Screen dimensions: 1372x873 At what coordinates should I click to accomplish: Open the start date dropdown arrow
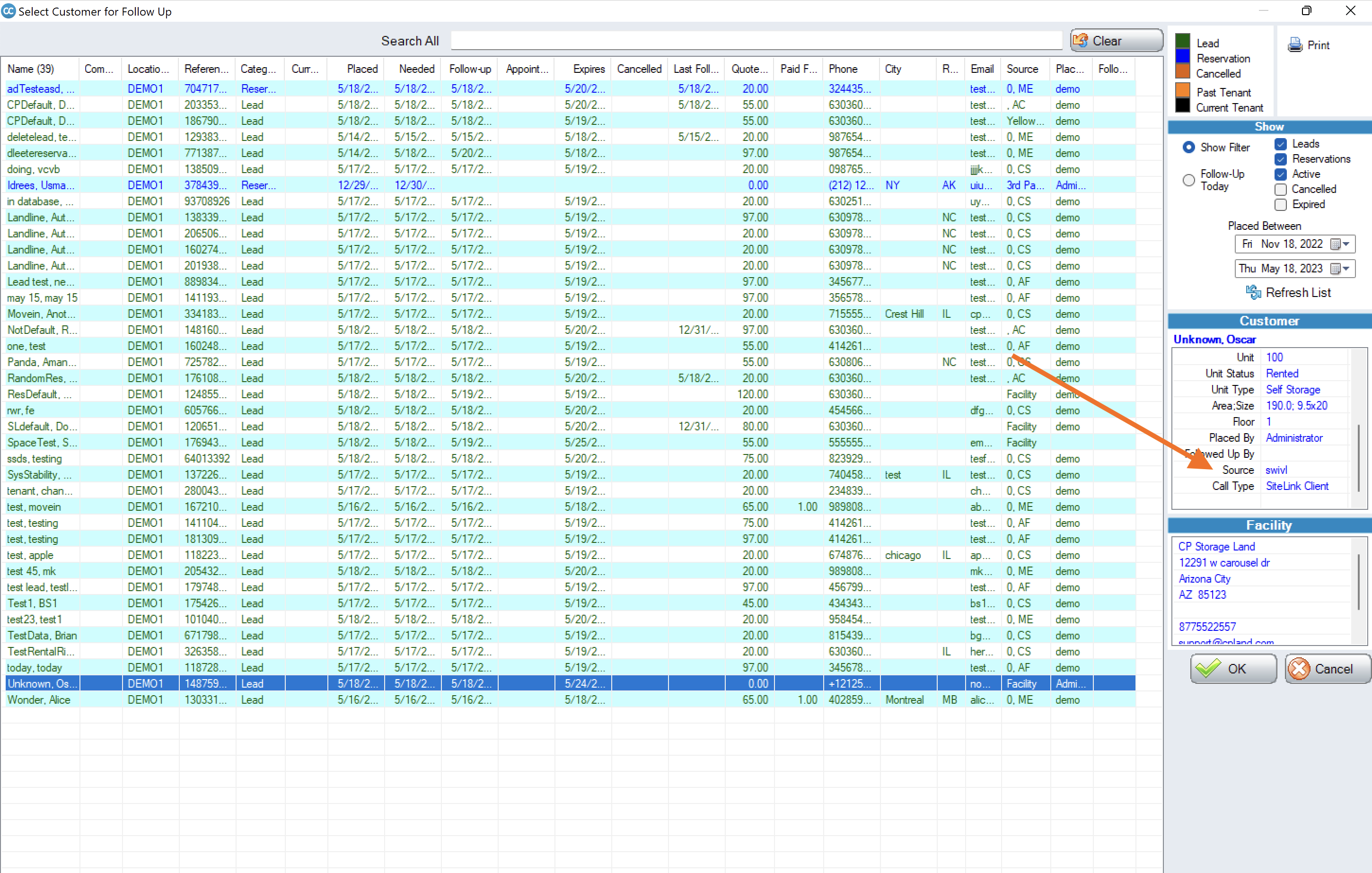pos(1346,244)
